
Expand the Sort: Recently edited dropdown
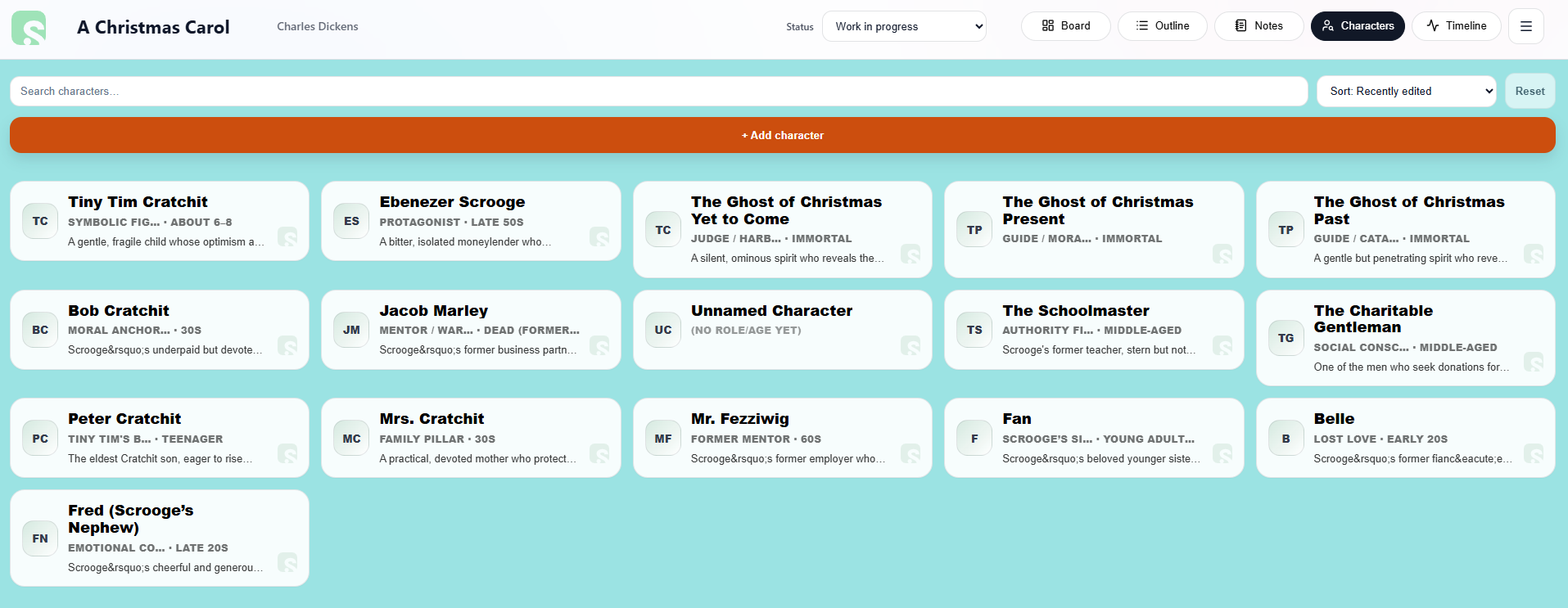1405,91
